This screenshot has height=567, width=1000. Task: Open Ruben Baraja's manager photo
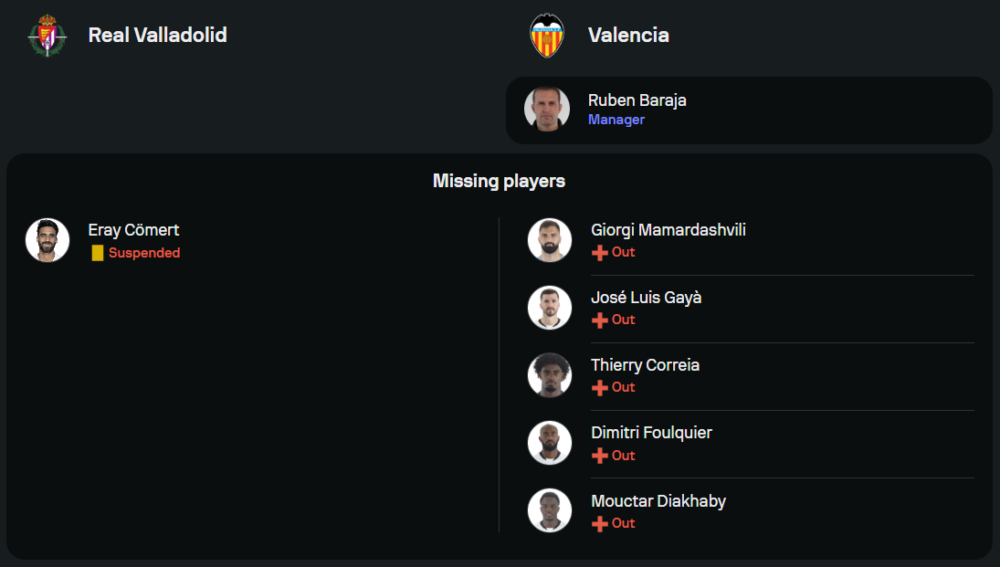pyautogui.click(x=547, y=109)
